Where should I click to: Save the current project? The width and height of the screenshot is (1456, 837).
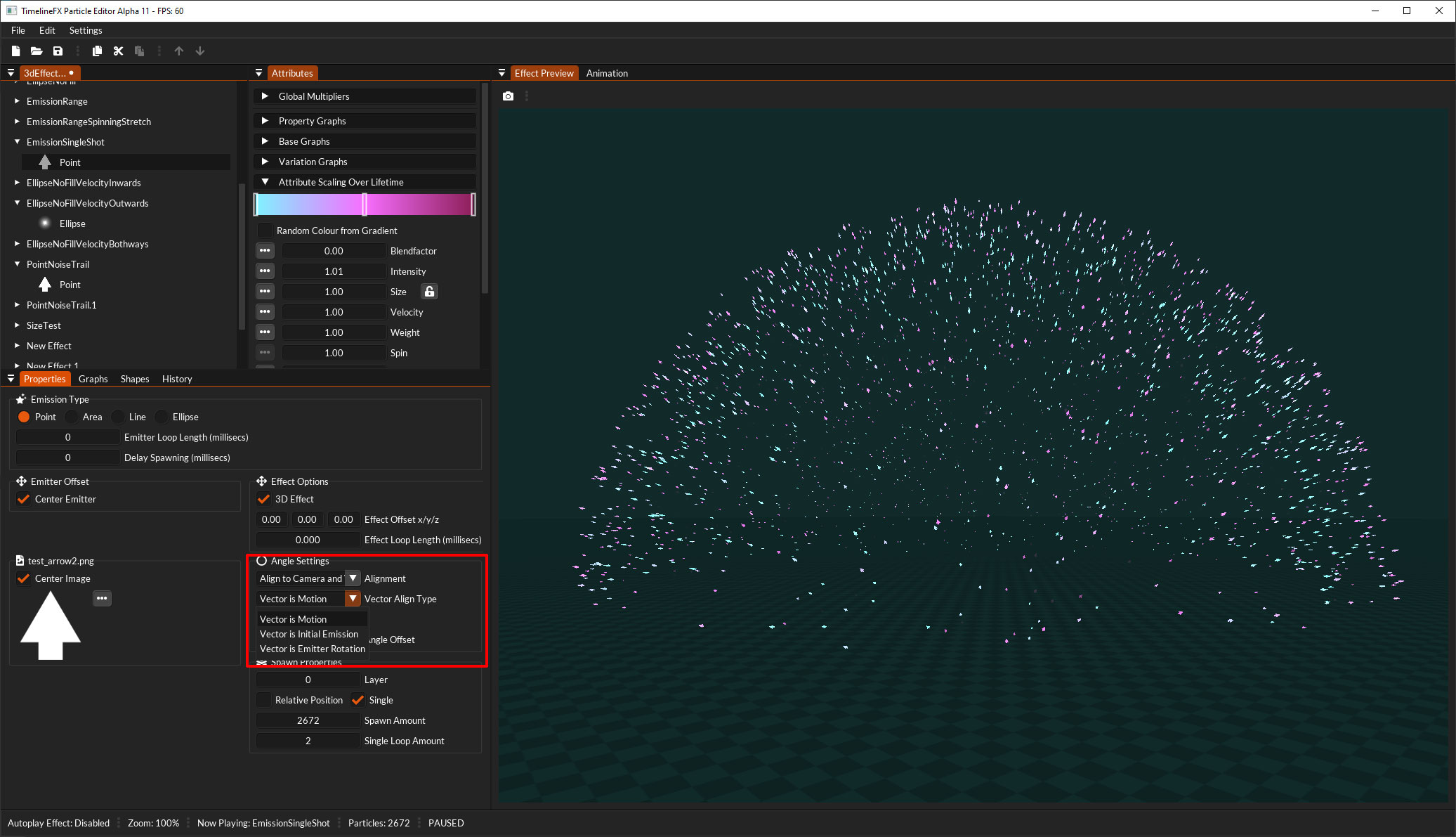(x=58, y=51)
